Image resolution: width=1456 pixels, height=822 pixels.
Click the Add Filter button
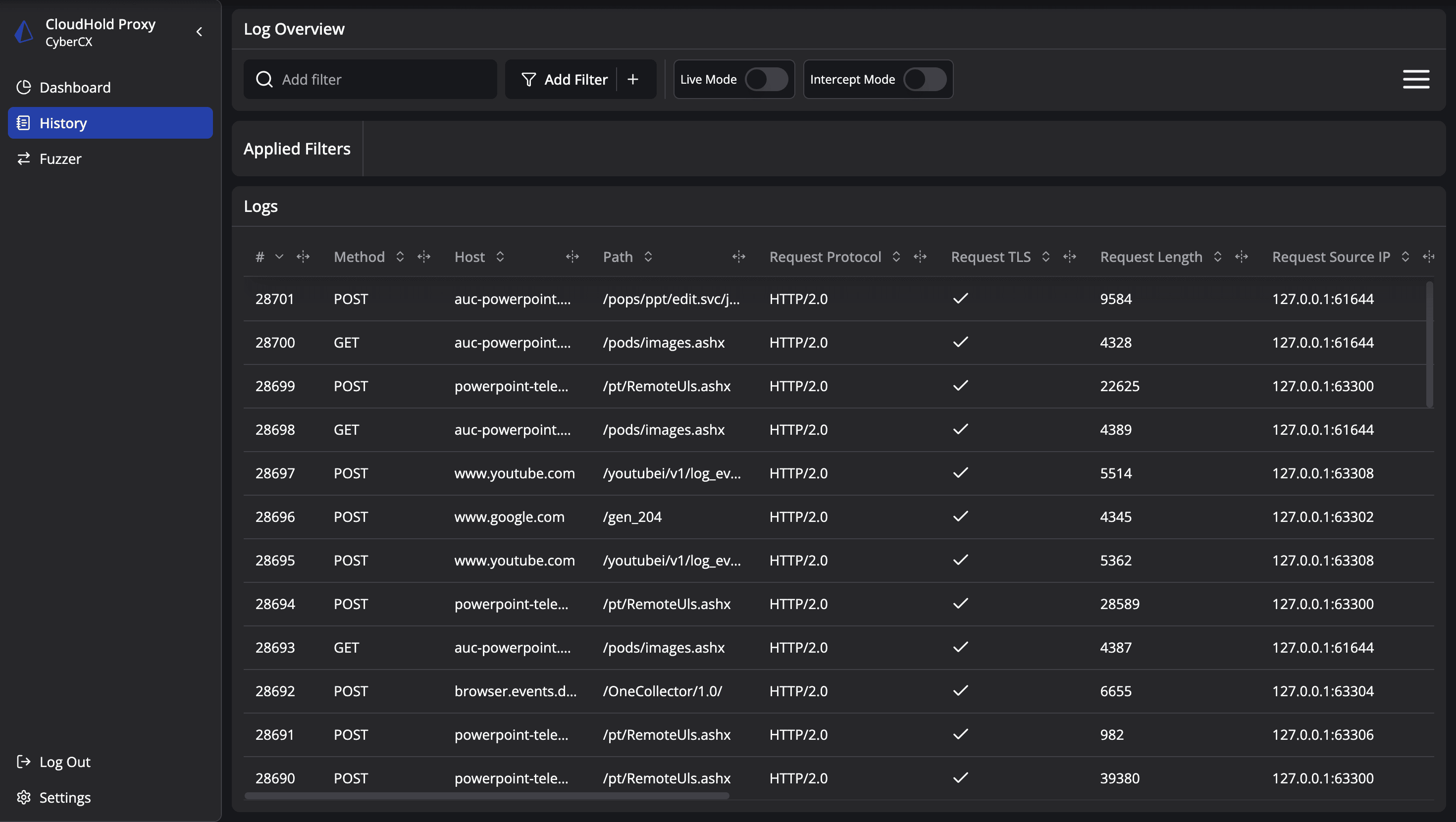pyautogui.click(x=575, y=79)
